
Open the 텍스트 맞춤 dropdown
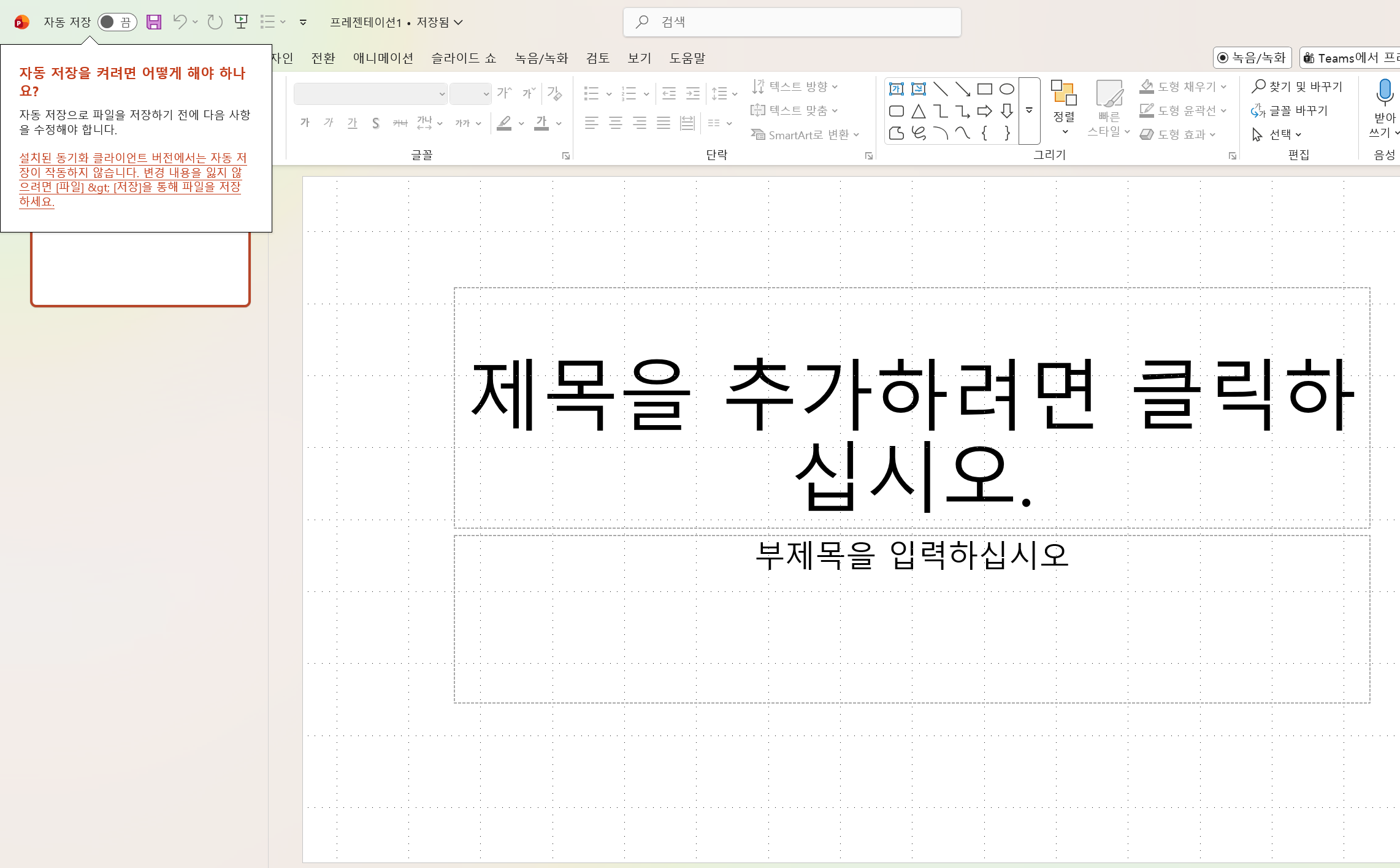tap(795, 110)
